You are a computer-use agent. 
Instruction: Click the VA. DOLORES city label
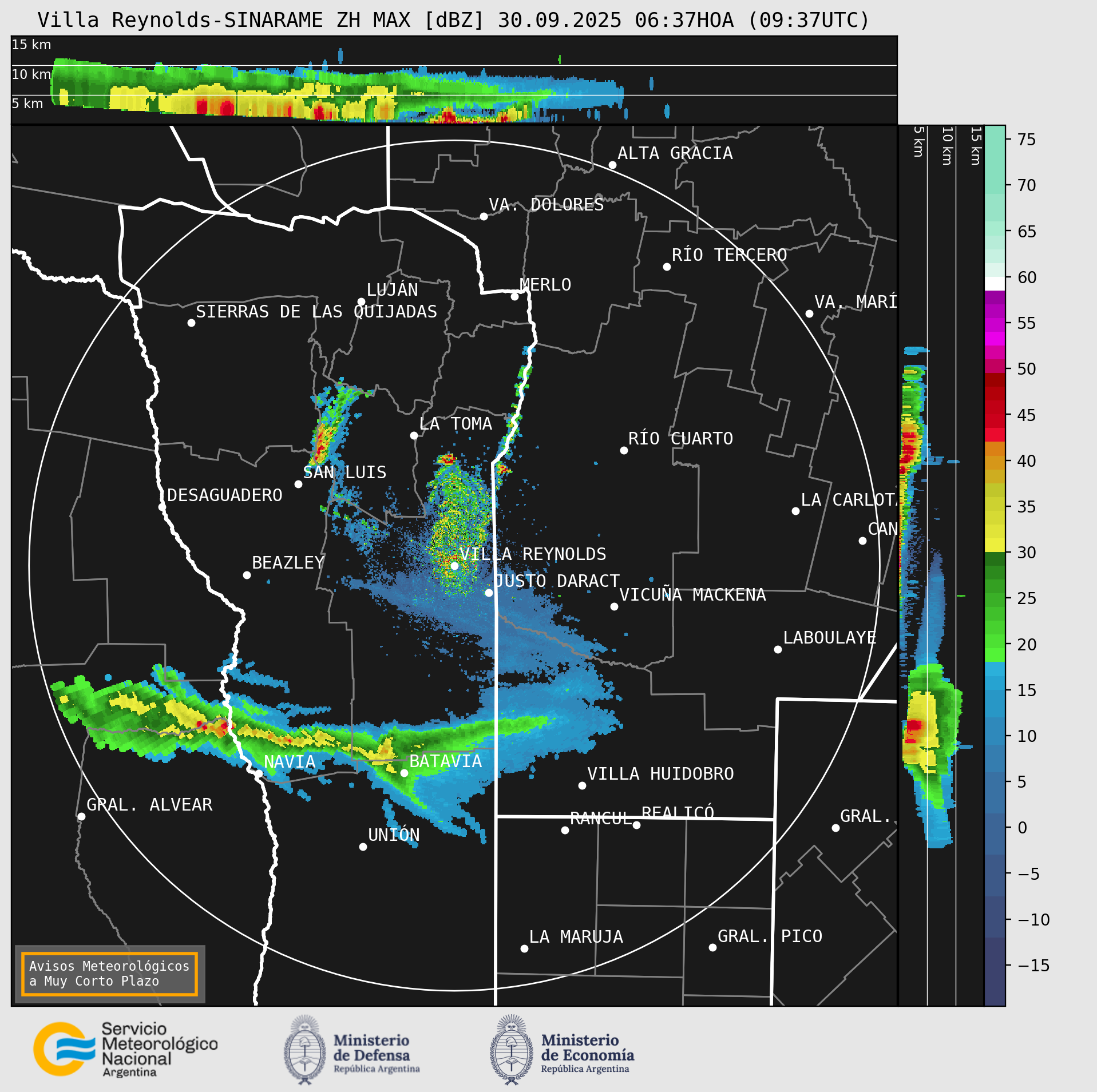coord(546,204)
